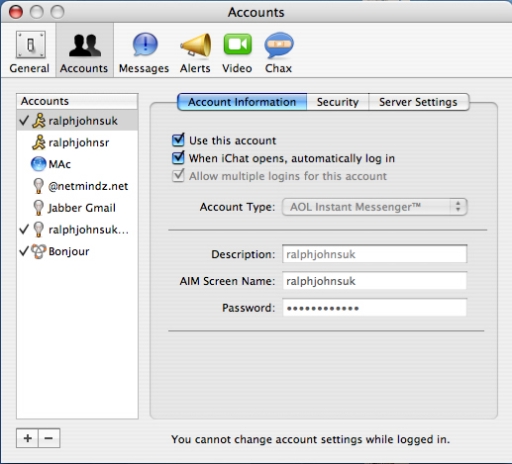
Task: Click the globe icon beside MAc
Action: point(39,164)
